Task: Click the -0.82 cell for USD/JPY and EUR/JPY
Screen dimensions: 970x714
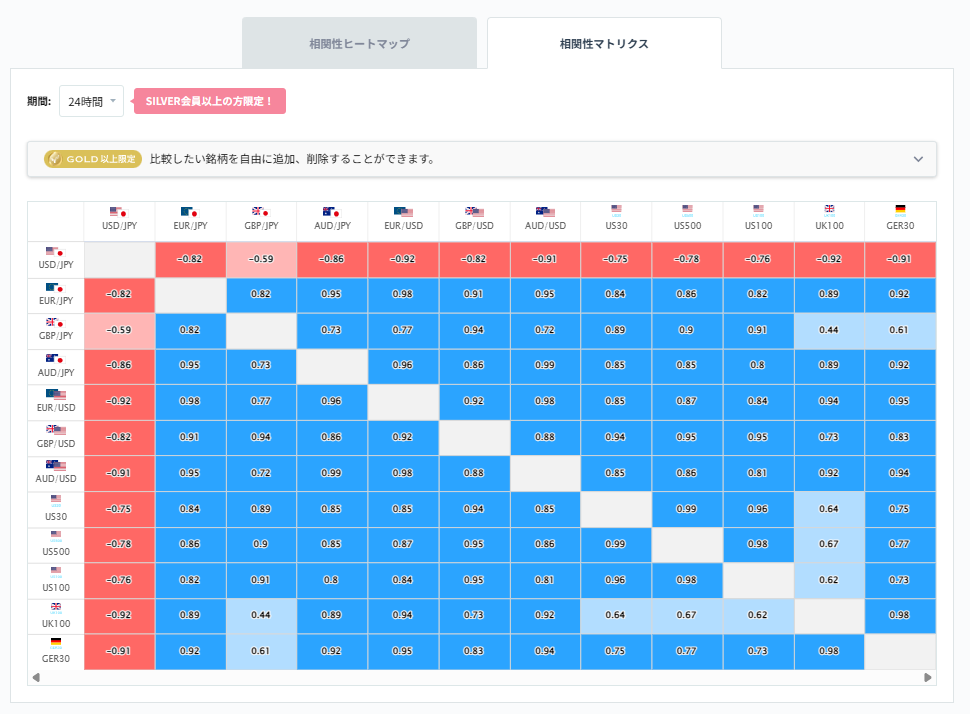Action: coord(190,259)
